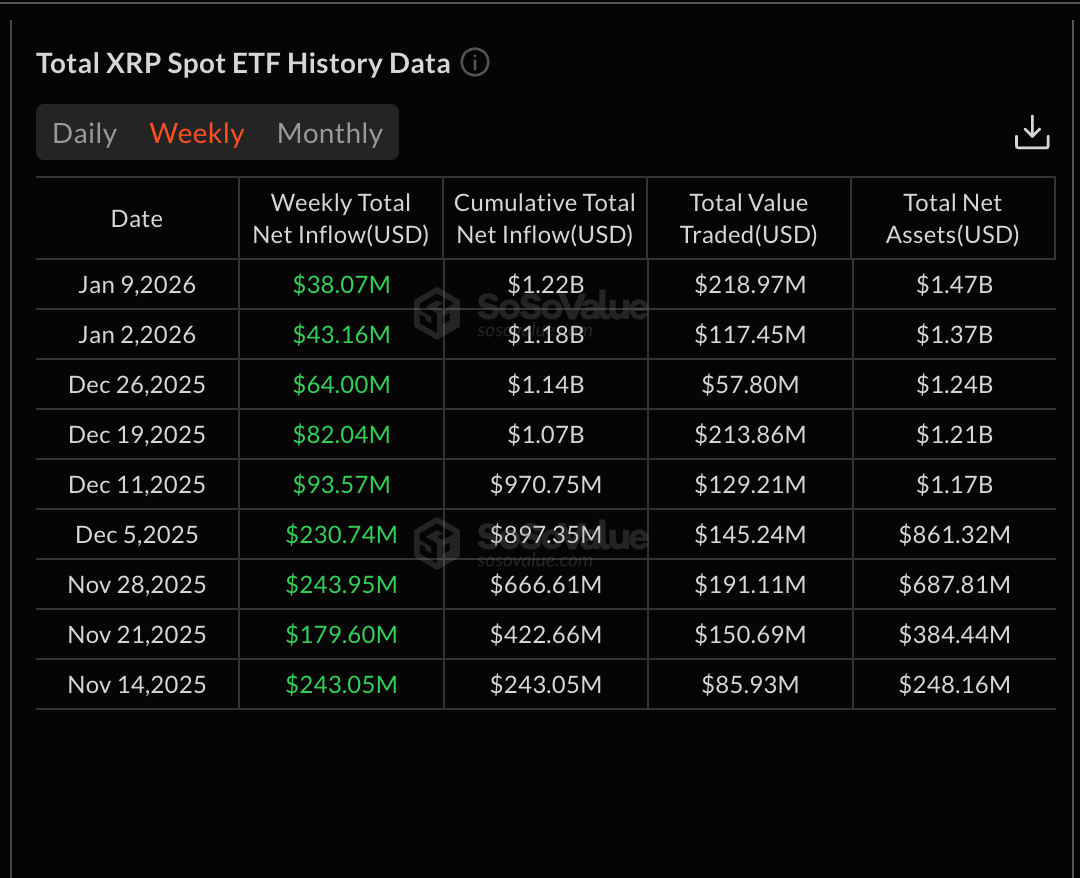Click the $38.07M inflow value
This screenshot has height=878, width=1080.
click(x=341, y=284)
